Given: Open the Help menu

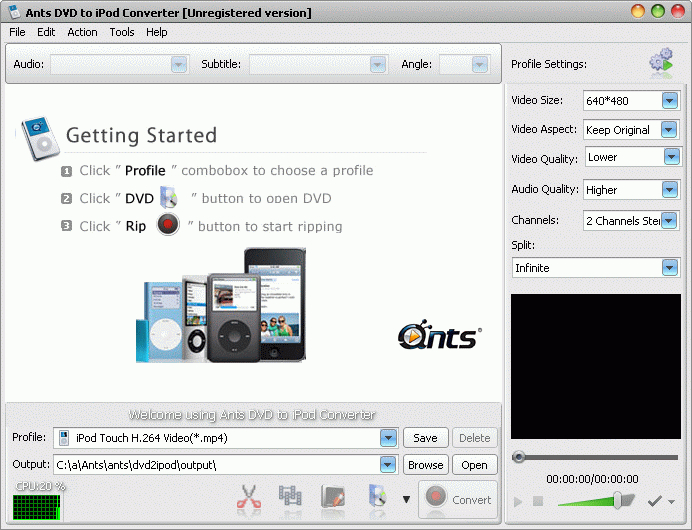Looking at the screenshot, I should (x=157, y=32).
